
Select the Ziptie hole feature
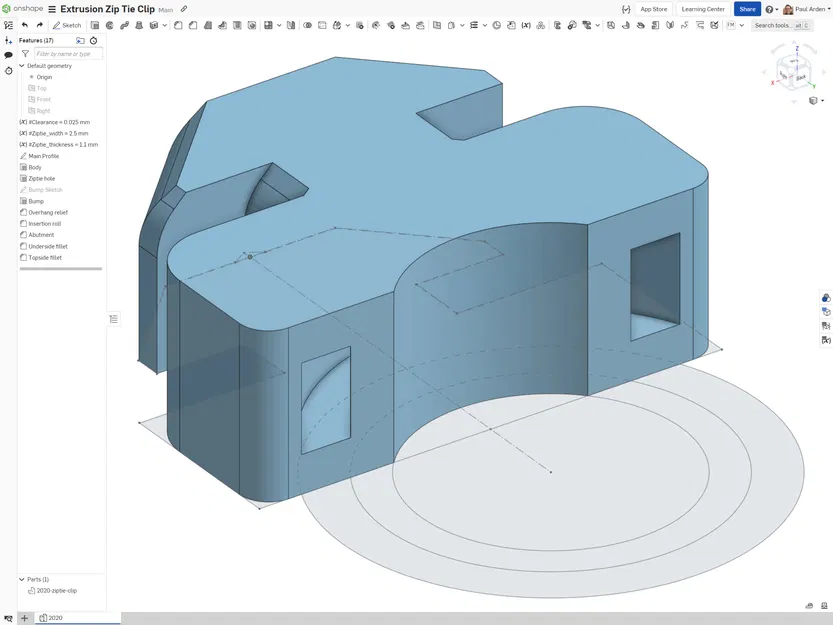pos(41,179)
